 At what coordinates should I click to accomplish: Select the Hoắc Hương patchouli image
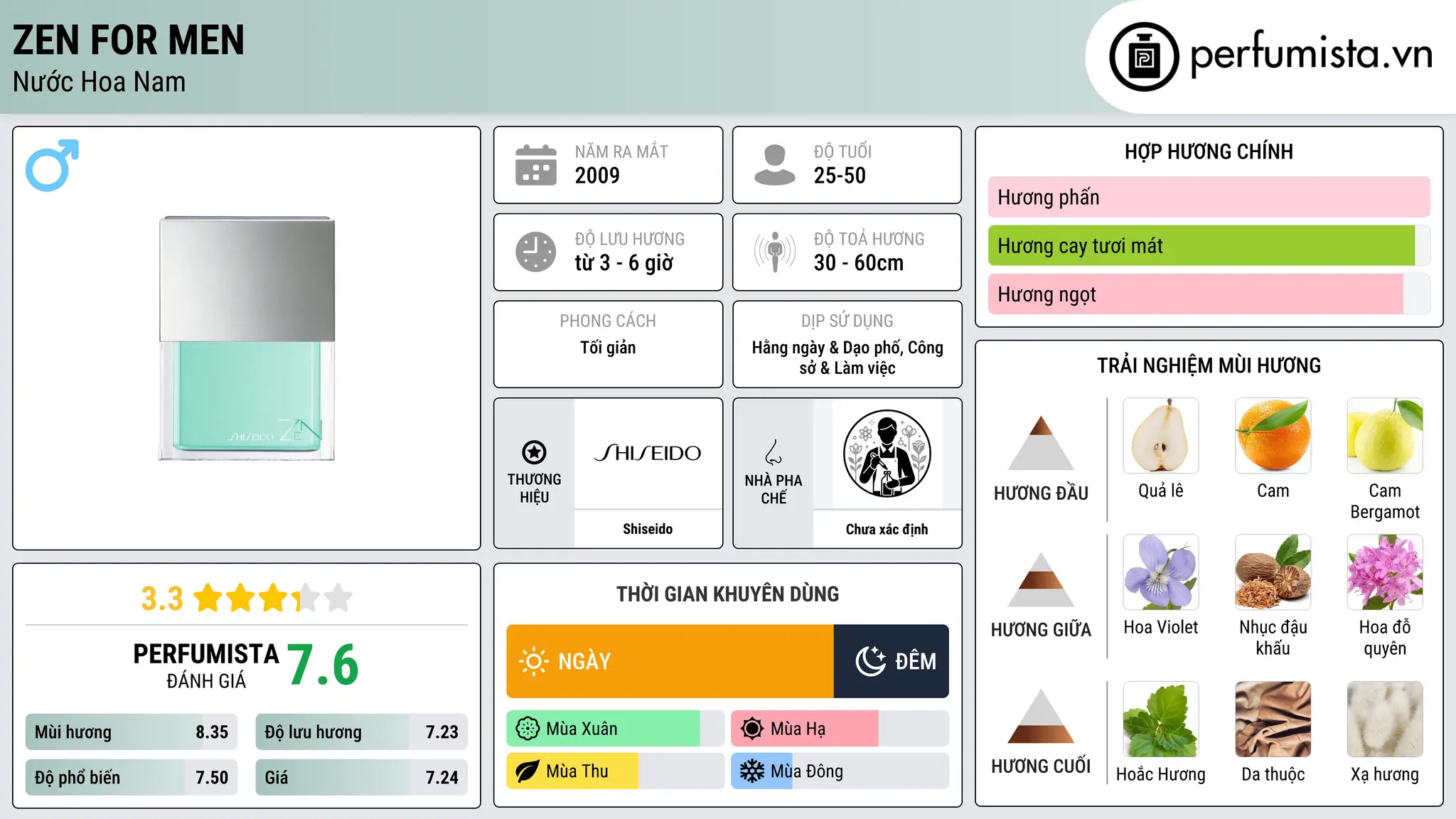1161,719
